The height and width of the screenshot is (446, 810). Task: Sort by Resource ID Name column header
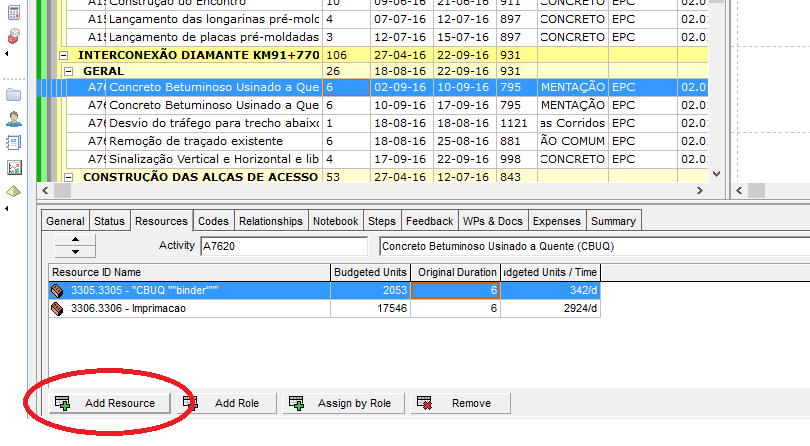pos(190,272)
